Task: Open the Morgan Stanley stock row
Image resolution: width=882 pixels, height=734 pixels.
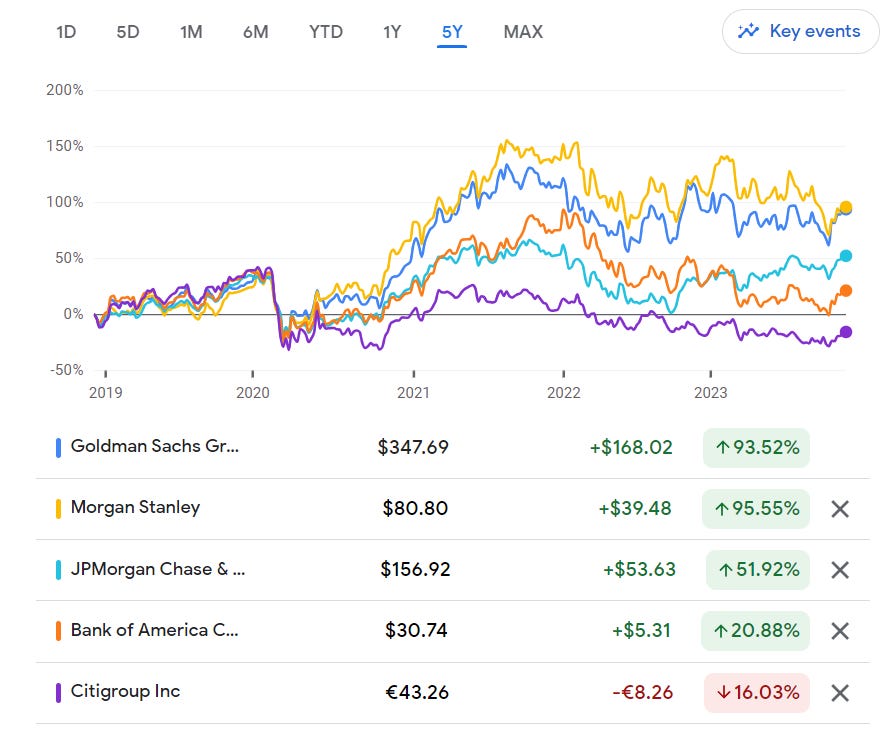Action: (x=453, y=509)
